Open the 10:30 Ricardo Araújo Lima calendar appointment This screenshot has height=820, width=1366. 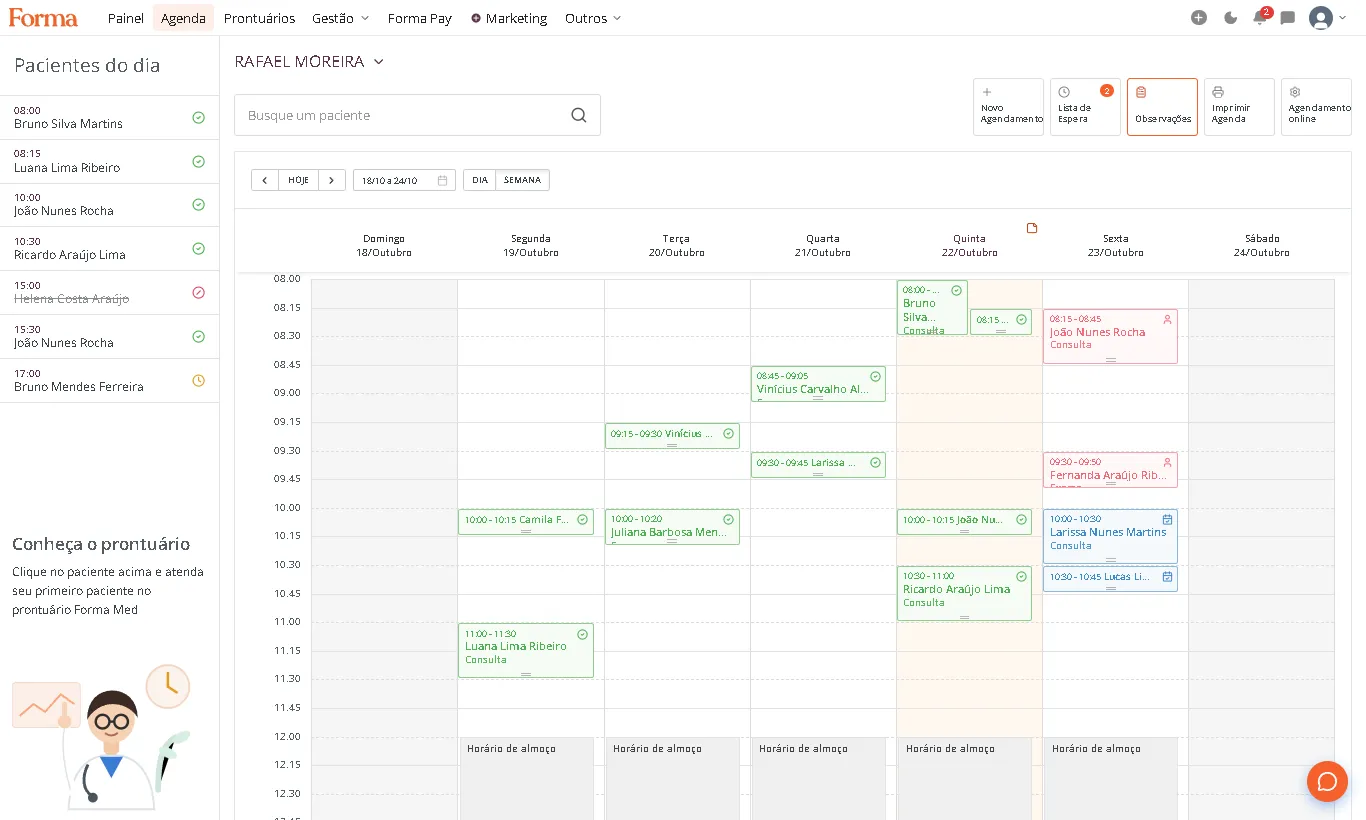click(x=964, y=593)
